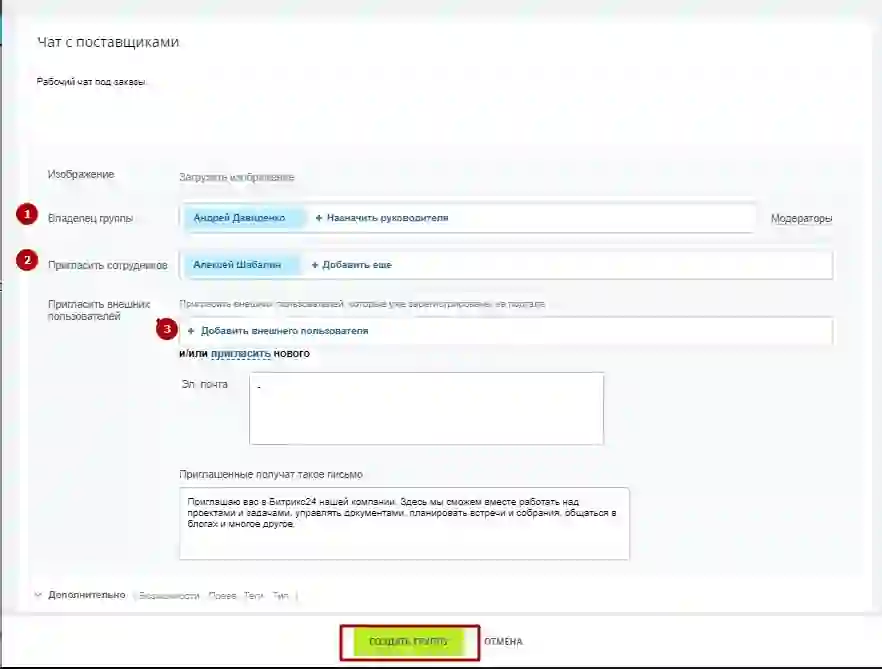Open 'Права' in additional options
The width and height of the screenshot is (882, 669).
tap(223, 596)
